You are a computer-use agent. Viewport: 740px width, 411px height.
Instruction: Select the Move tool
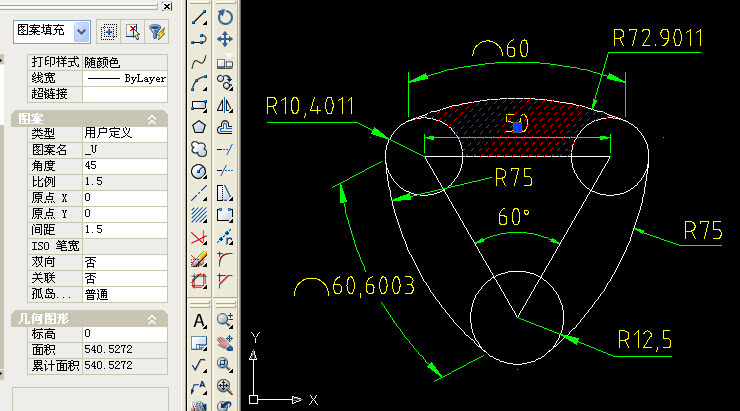(225, 40)
